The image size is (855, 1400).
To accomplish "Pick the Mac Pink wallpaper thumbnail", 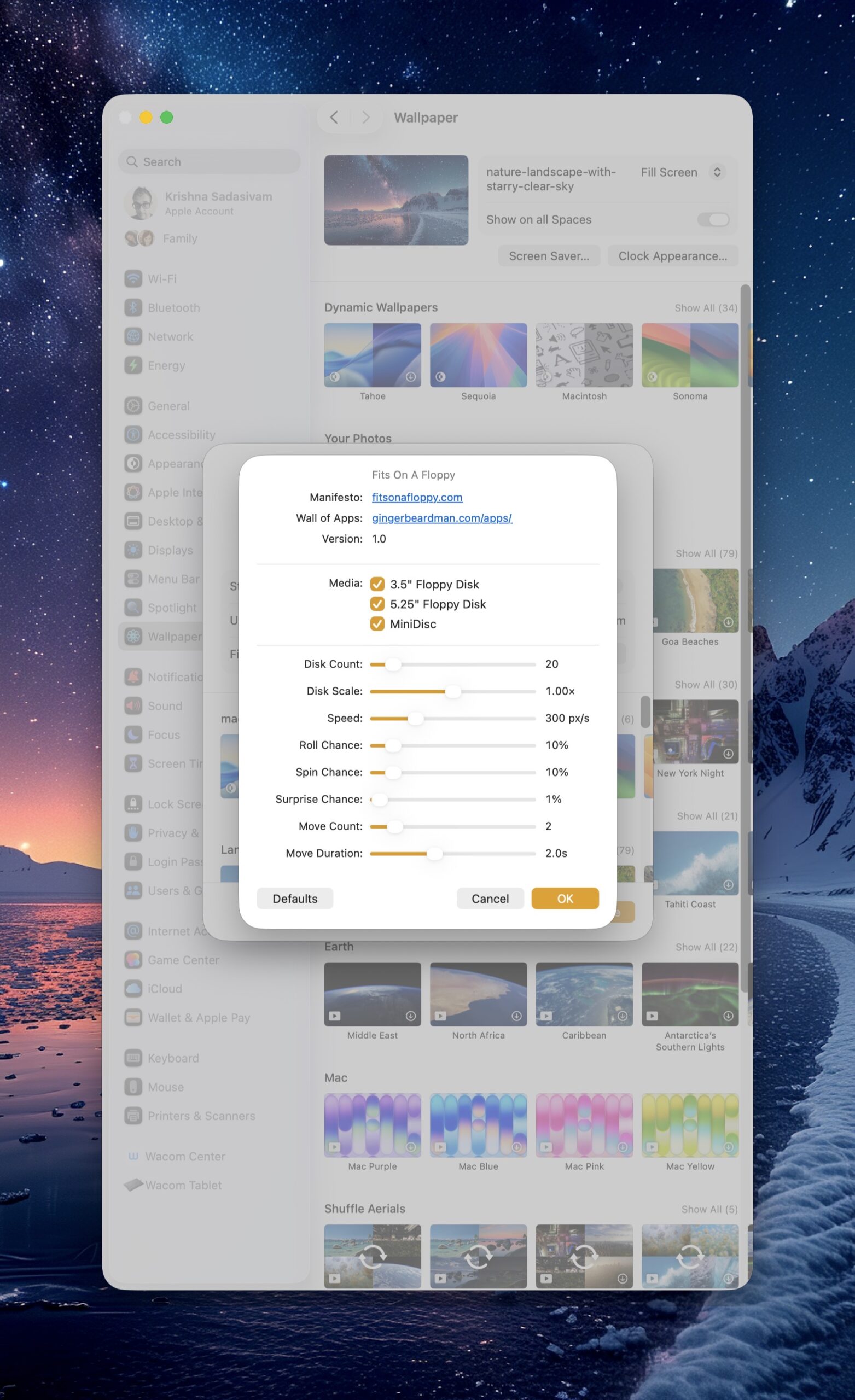I will coord(584,1125).
